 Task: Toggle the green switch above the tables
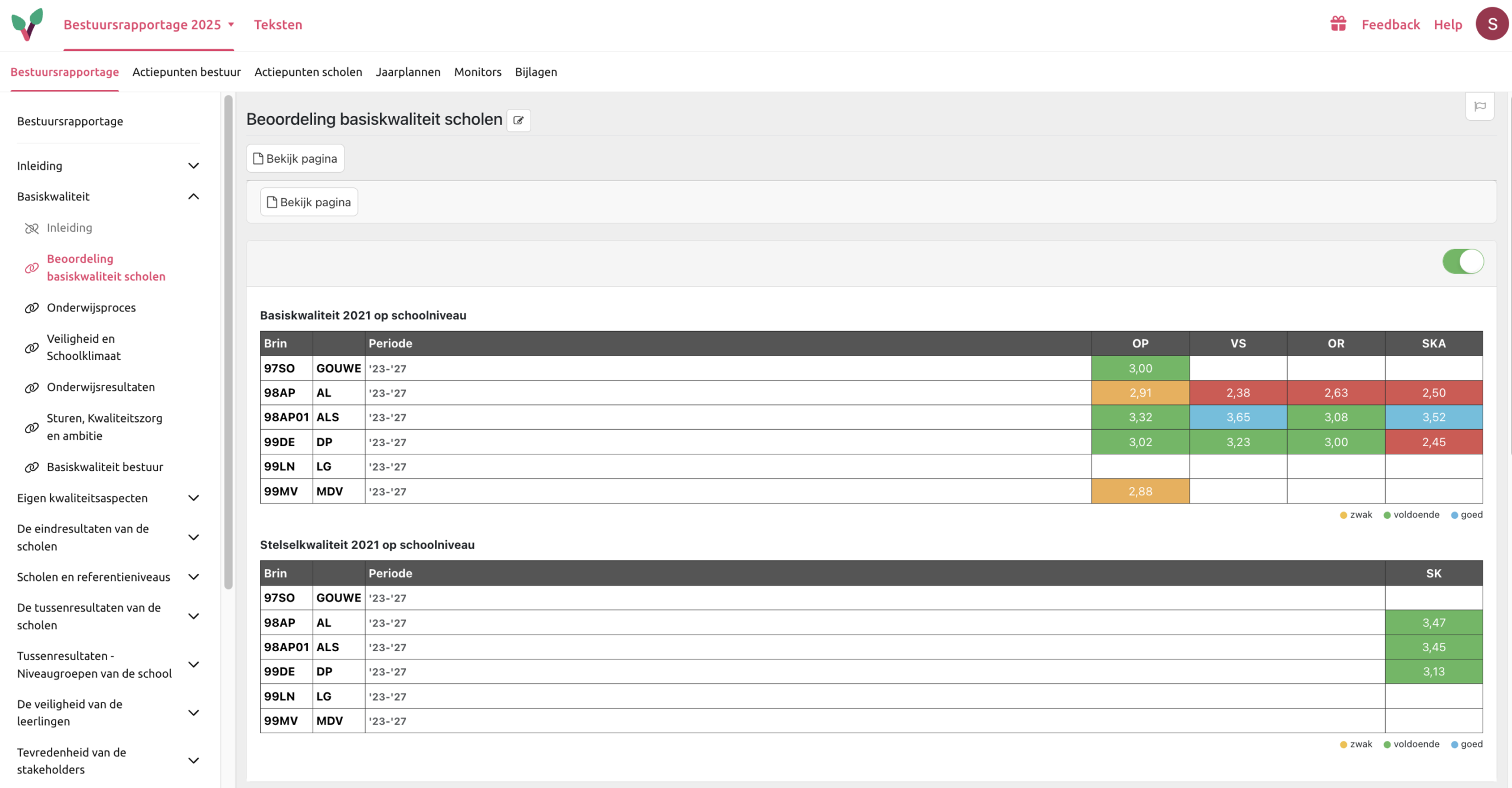[x=1463, y=261]
